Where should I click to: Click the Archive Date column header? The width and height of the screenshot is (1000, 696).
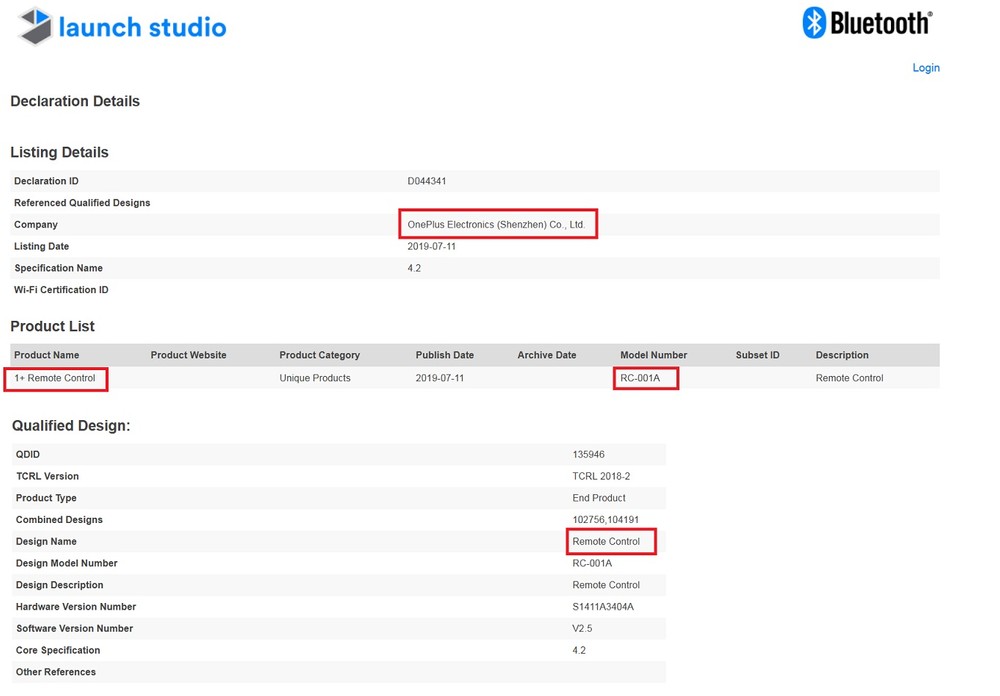point(547,355)
